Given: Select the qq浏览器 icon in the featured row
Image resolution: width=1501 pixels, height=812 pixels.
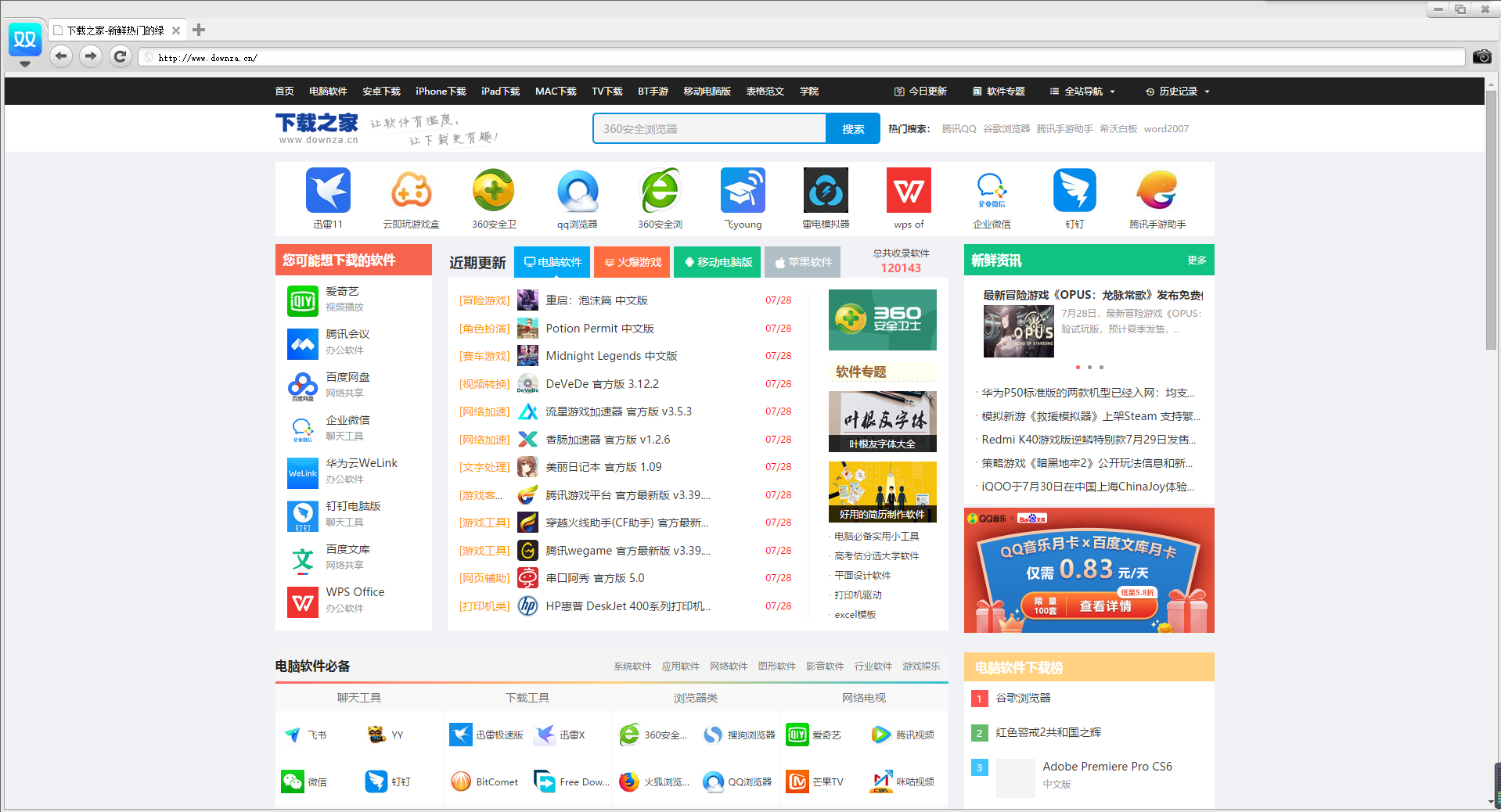Looking at the screenshot, I should (578, 190).
